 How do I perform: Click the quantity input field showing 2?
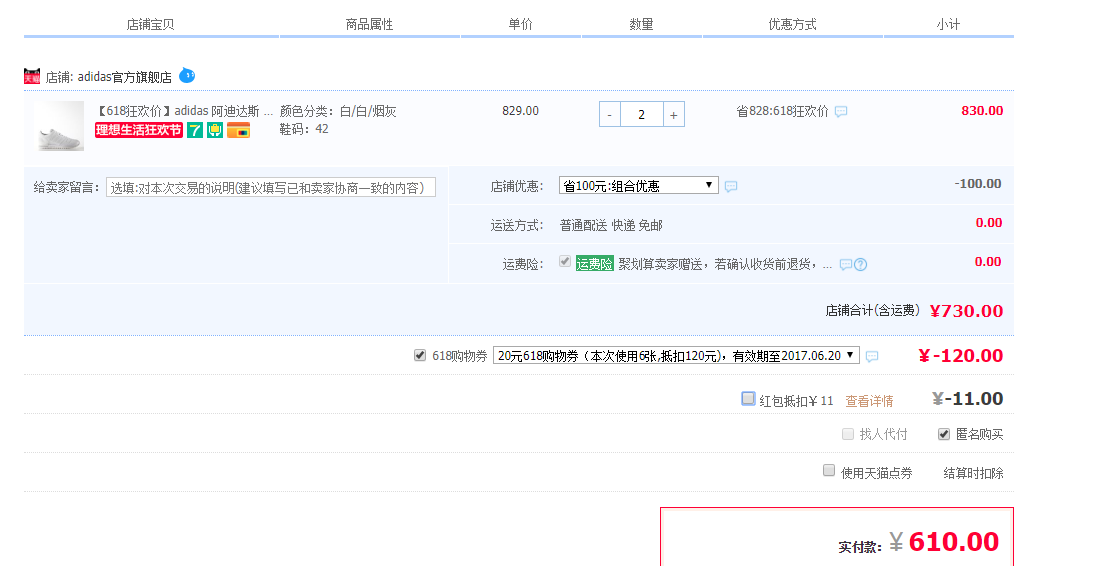point(642,115)
